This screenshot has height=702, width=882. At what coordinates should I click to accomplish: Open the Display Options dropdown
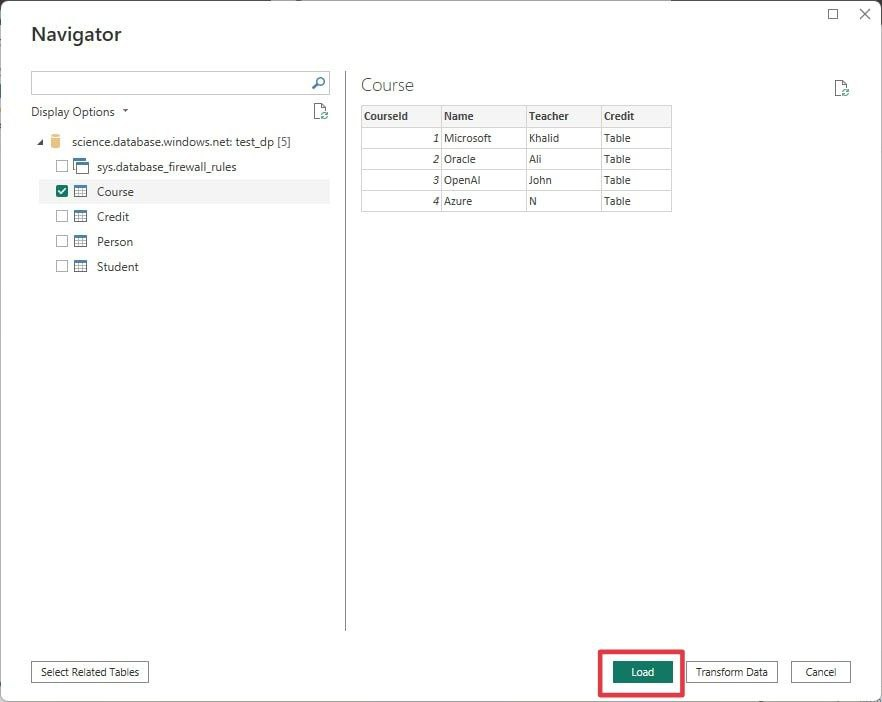pos(80,112)
